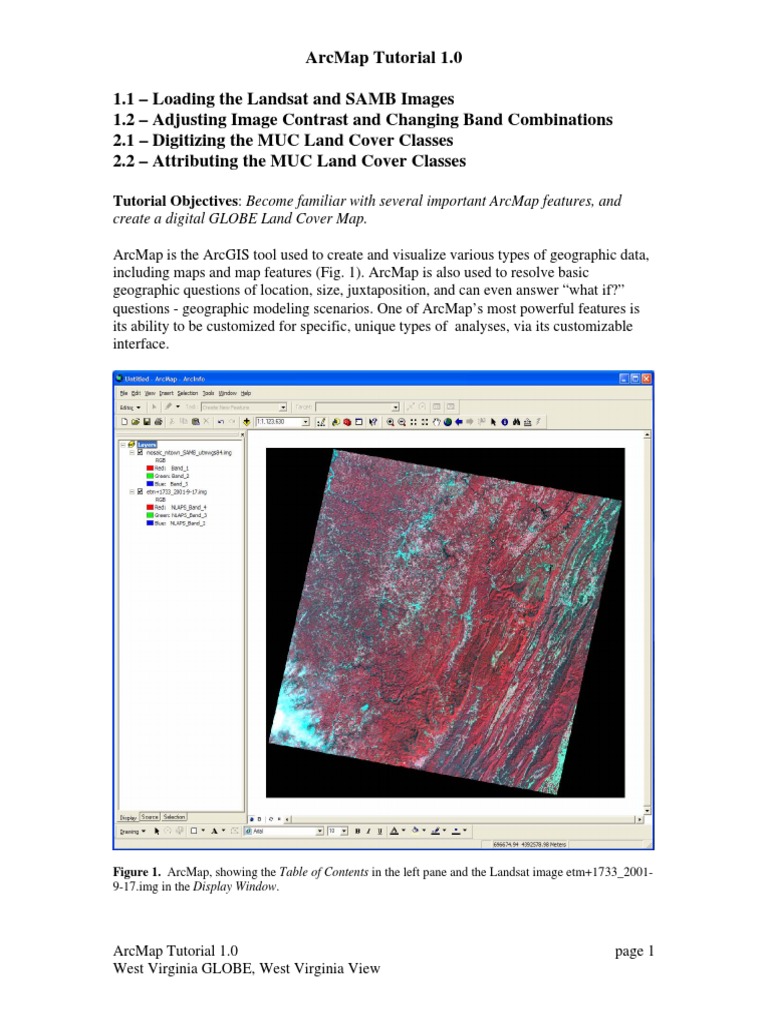Screen dimensions: 768x1024
Task: Choose the Identify info tool
Action: pos(504,422)
